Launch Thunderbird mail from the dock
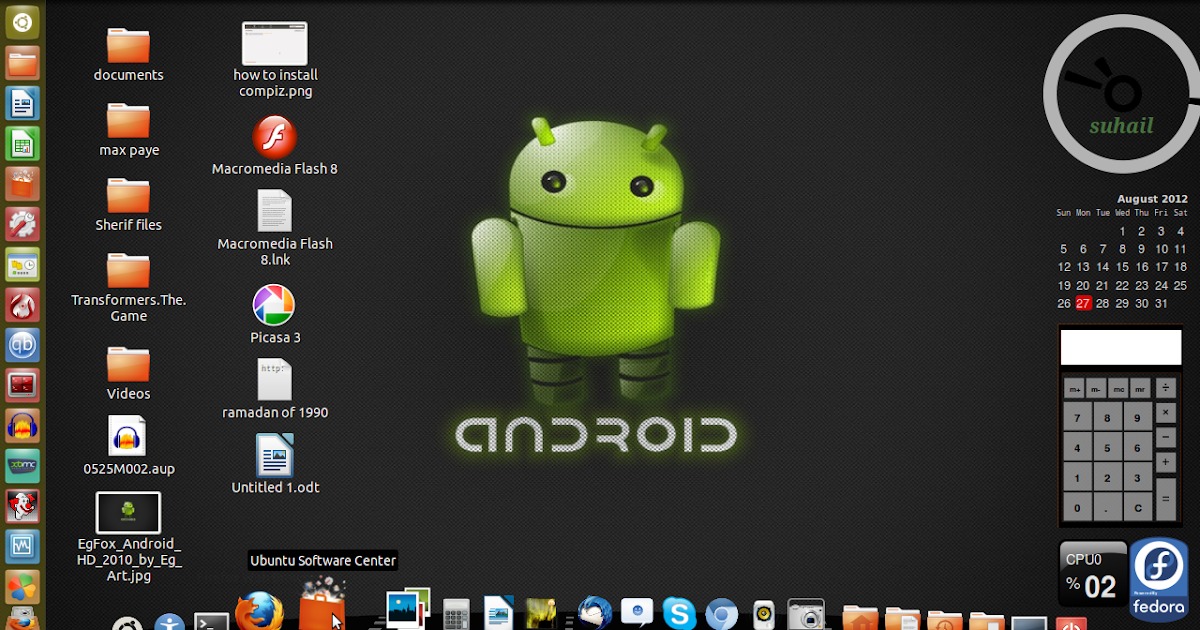1200x630 pixels. point(594,613)
